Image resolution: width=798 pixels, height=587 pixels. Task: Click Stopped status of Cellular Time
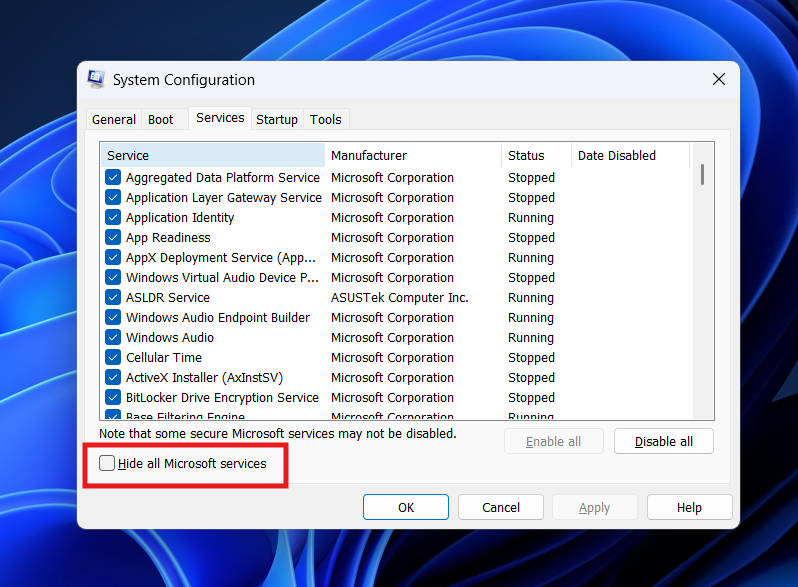[531, 358]
